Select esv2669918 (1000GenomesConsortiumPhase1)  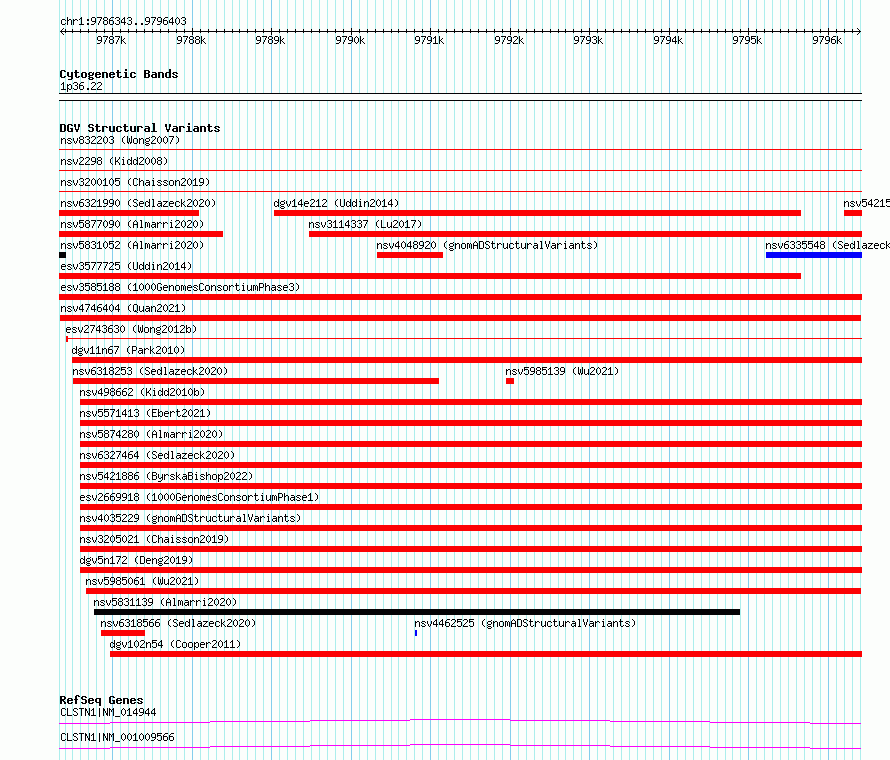coord(199,497)
